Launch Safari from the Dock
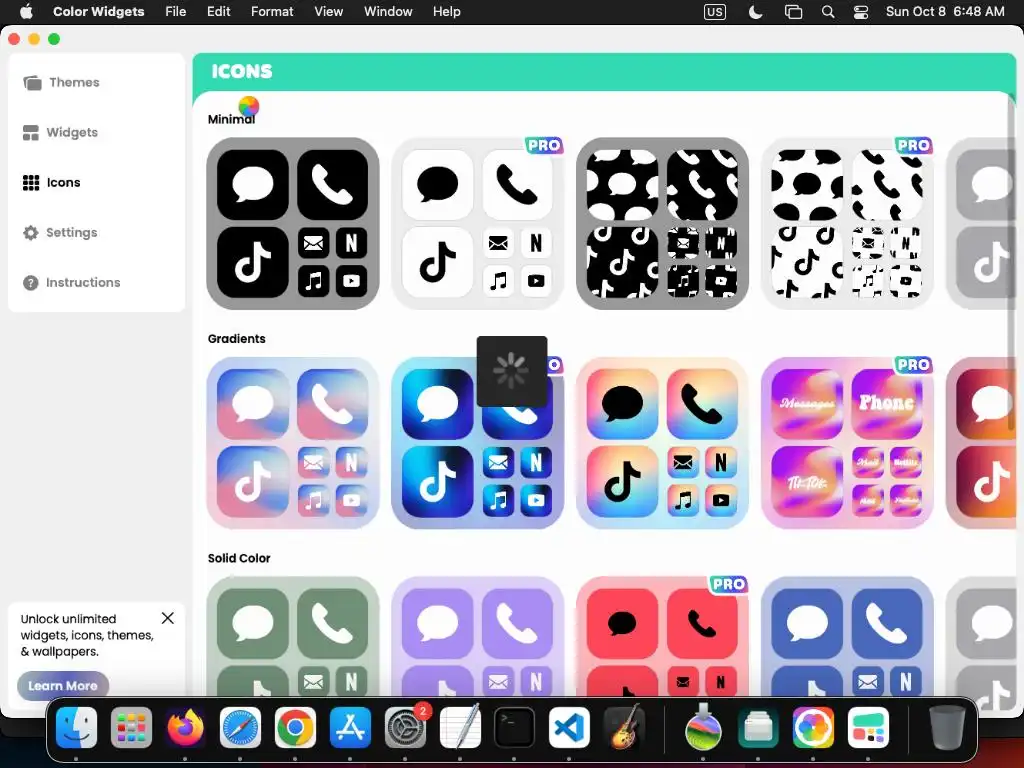This screenshot has height=768, width=1024. coord(240,728)
